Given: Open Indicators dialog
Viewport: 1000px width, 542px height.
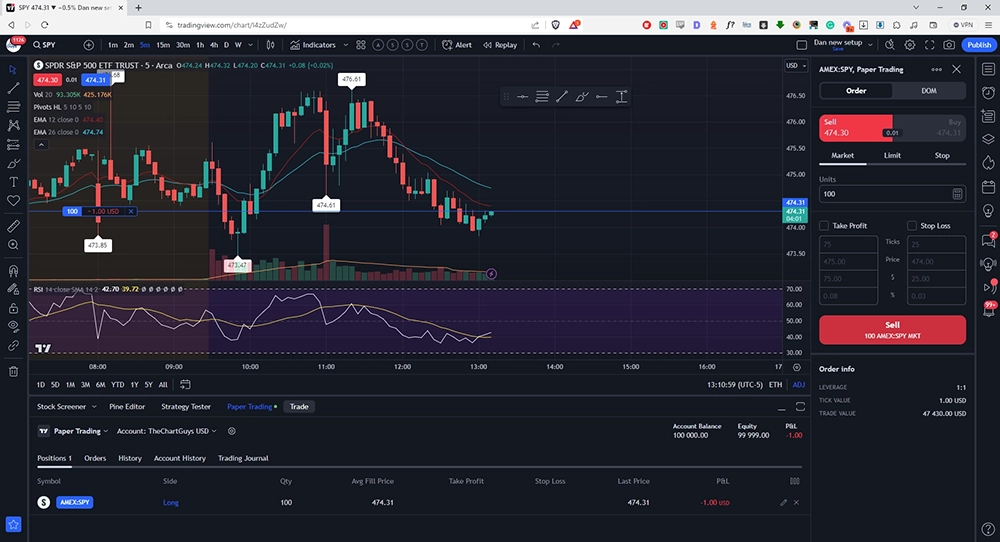Looking at the screenshot, I should tap(312, 45).
